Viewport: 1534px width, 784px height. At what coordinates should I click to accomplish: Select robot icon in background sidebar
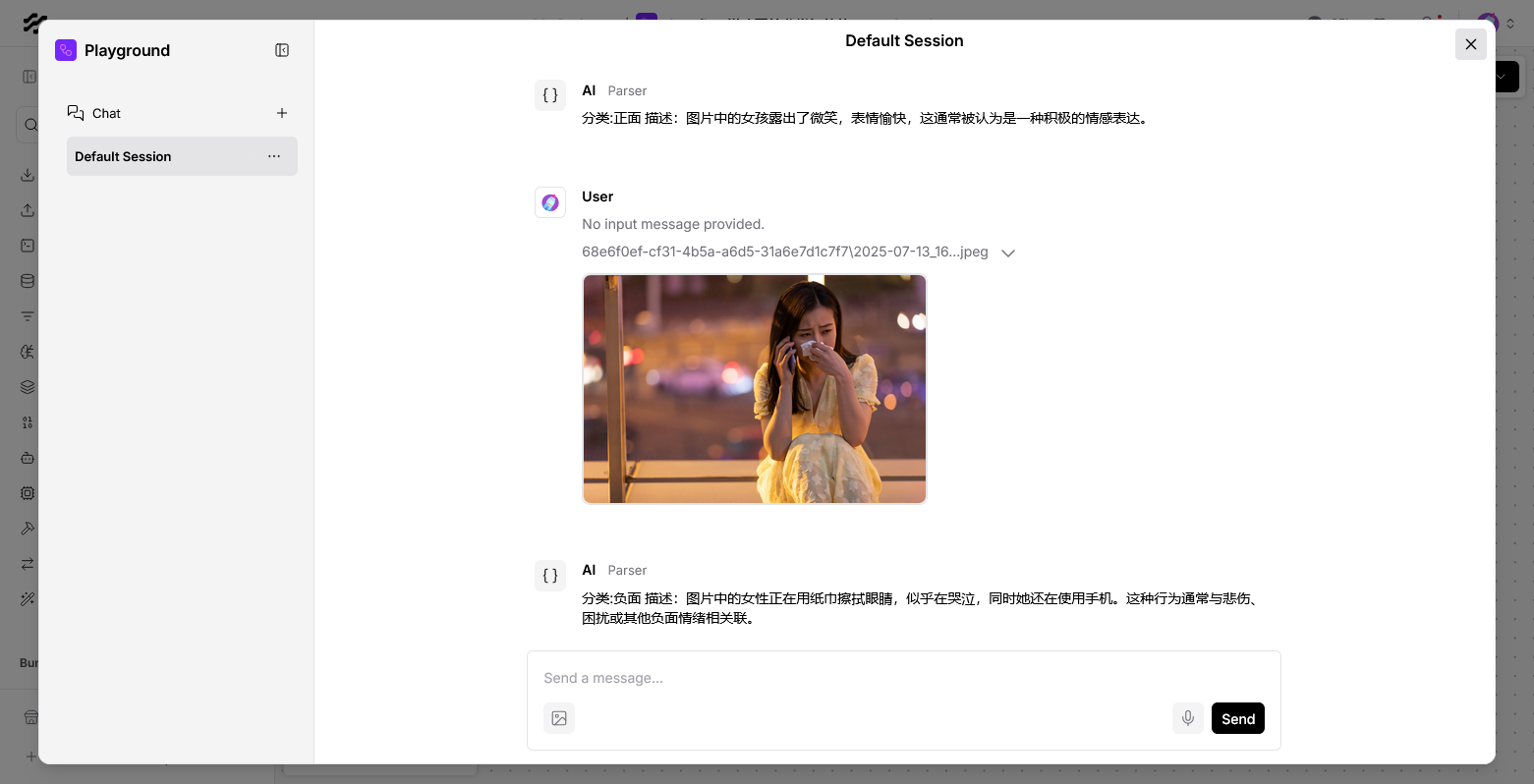pos(28,458)
